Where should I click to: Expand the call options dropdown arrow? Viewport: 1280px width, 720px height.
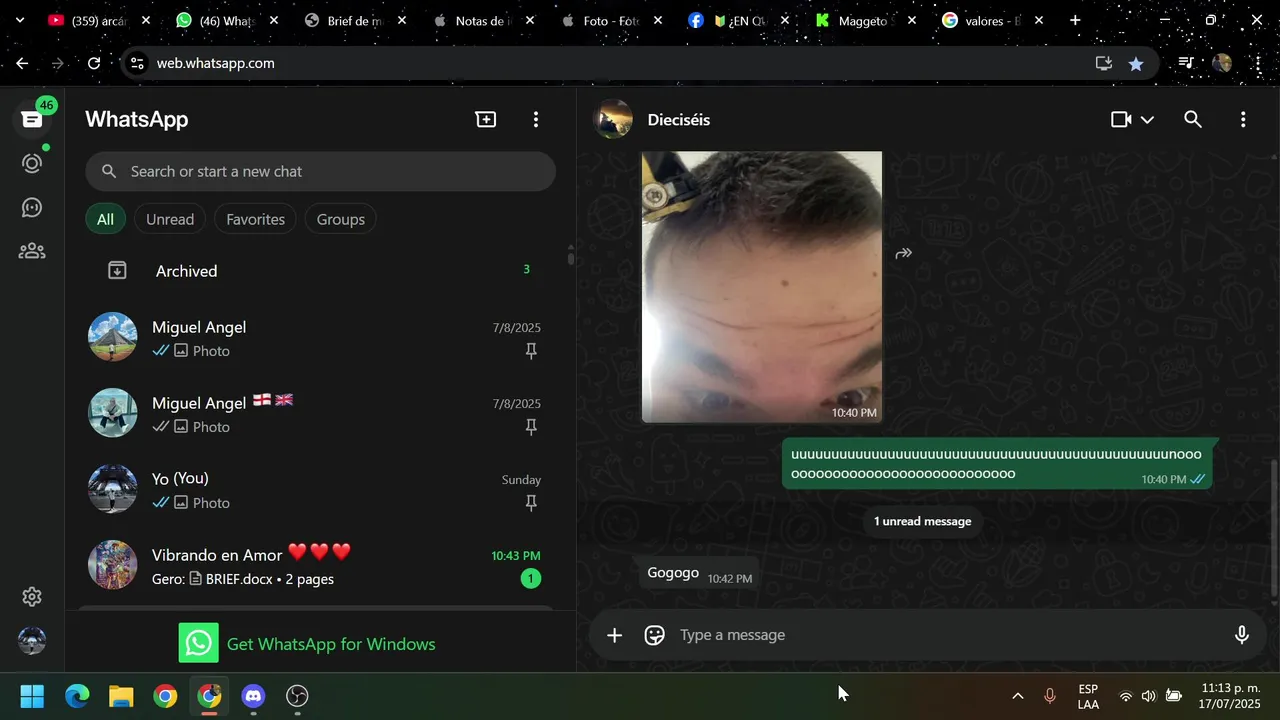(1147, 119)
